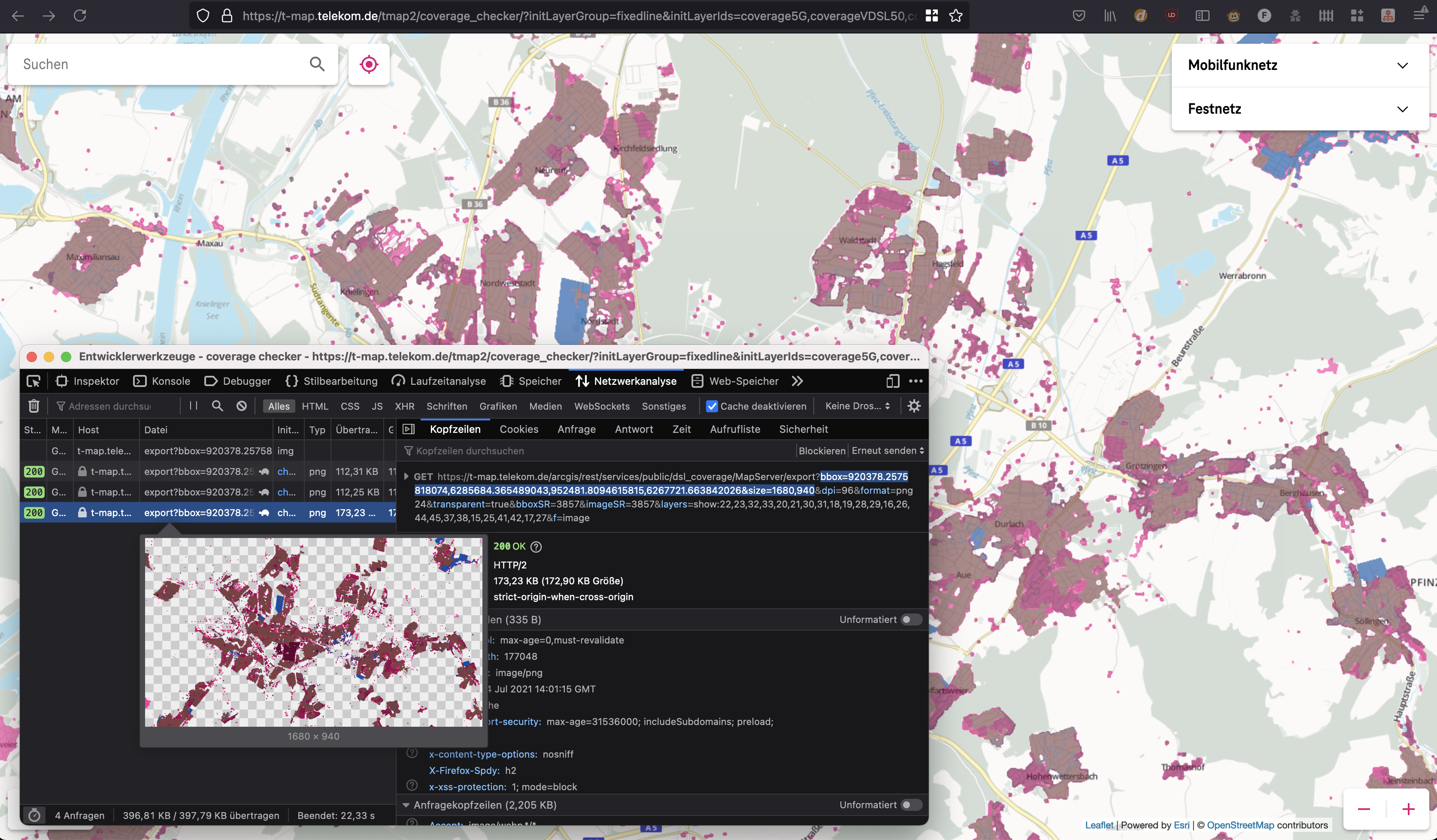Open the Pocket save icon
Image resolution: width=1437 pixels, height=840 pixels.
pyautogui.click(x=1079, y=16)
